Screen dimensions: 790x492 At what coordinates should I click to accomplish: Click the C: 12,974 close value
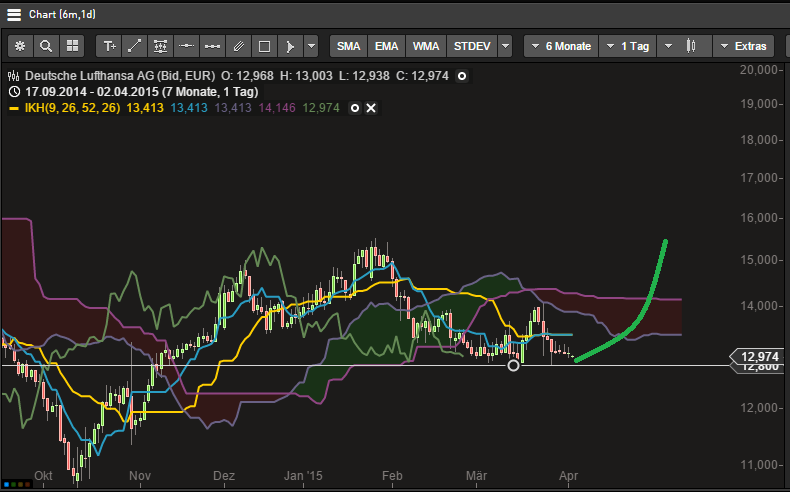(x=422, y=76)
